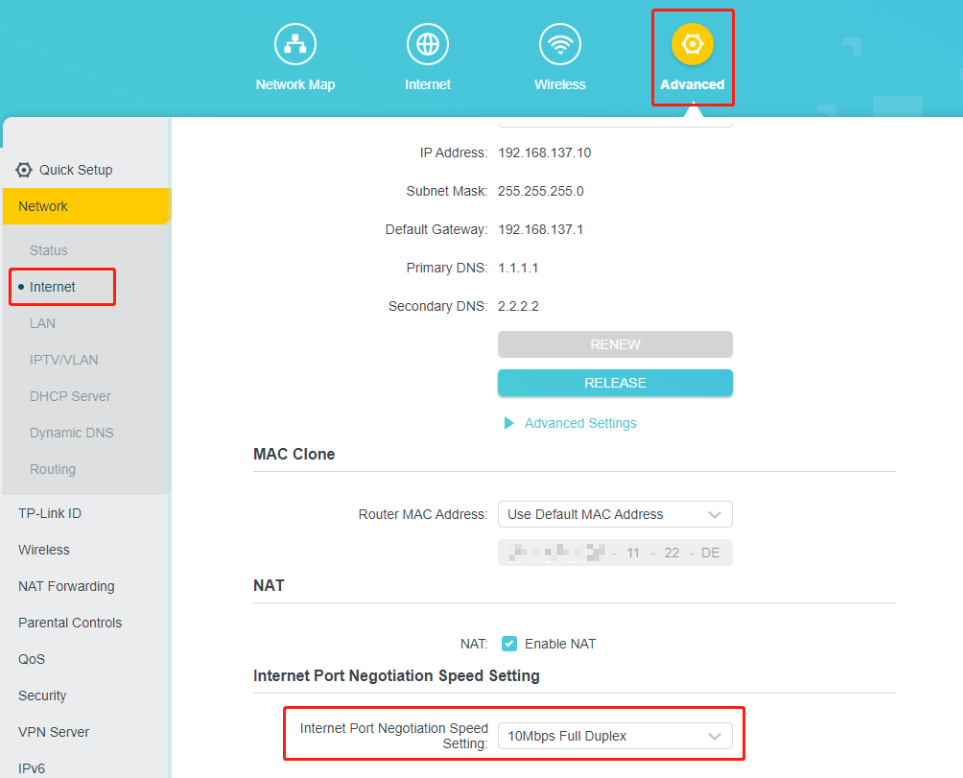The width and height of the screenshot is (963, 778).
Task: Open the Router MAC Address dropdown
Action: (615, 514)
